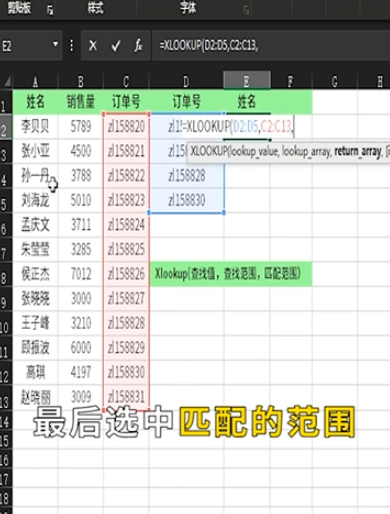This screenshot has width=390, height=514.
Task: Open clipboard group dialog launcher
Action: (50, 10)
